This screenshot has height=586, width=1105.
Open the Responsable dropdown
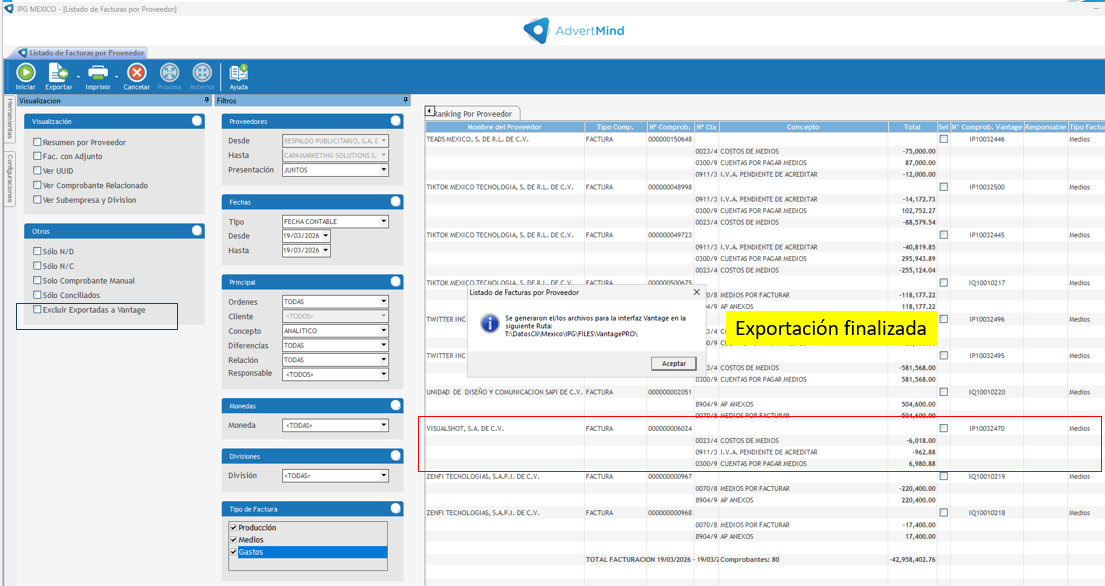[x=384, y=374]
